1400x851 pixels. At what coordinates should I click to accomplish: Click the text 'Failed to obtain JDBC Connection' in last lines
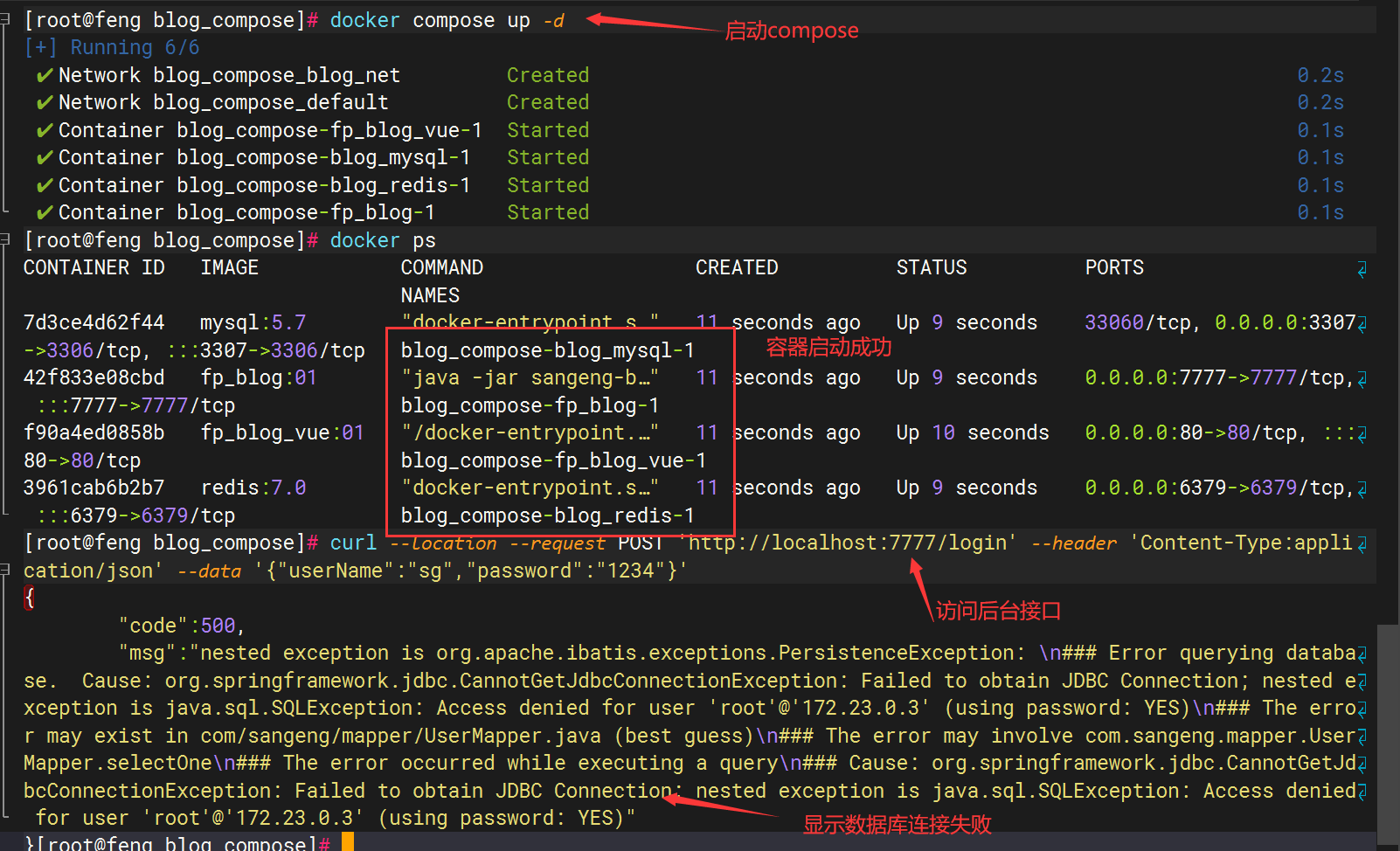point(482,791)
